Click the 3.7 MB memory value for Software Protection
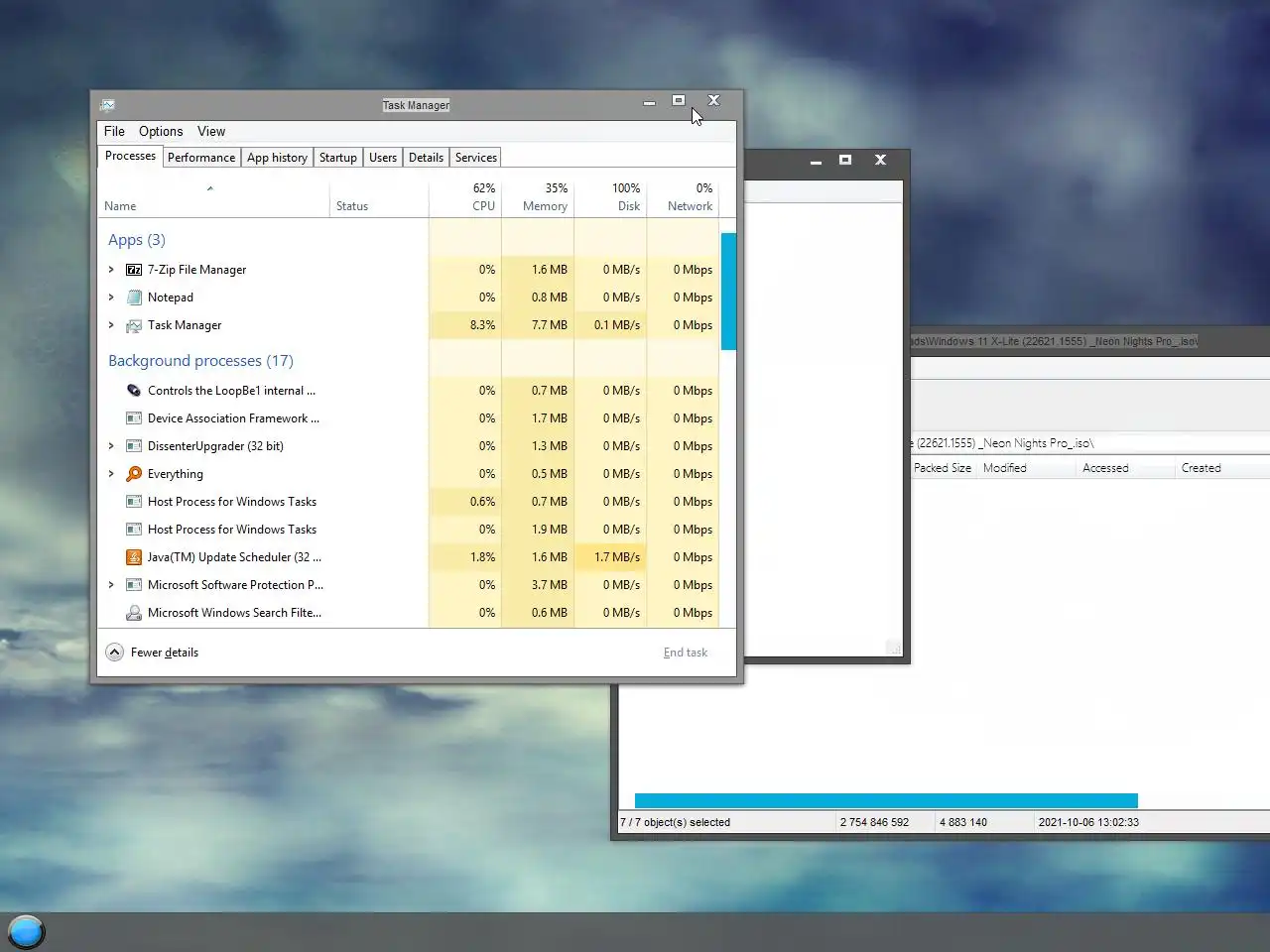 [550, 585]
